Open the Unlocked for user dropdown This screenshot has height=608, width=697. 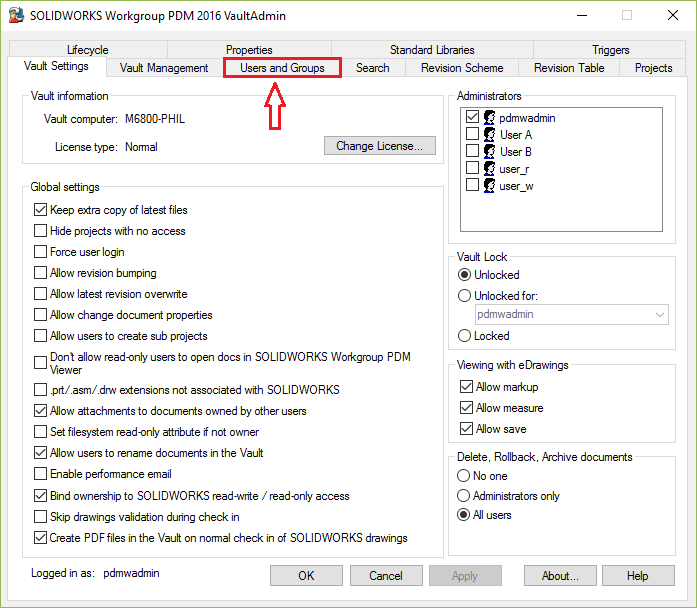click(x=572, y=314)
